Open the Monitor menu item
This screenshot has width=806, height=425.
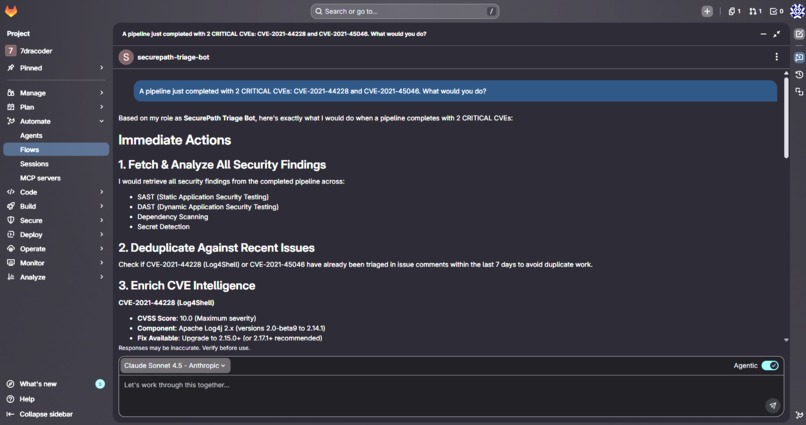coord(56,263)
